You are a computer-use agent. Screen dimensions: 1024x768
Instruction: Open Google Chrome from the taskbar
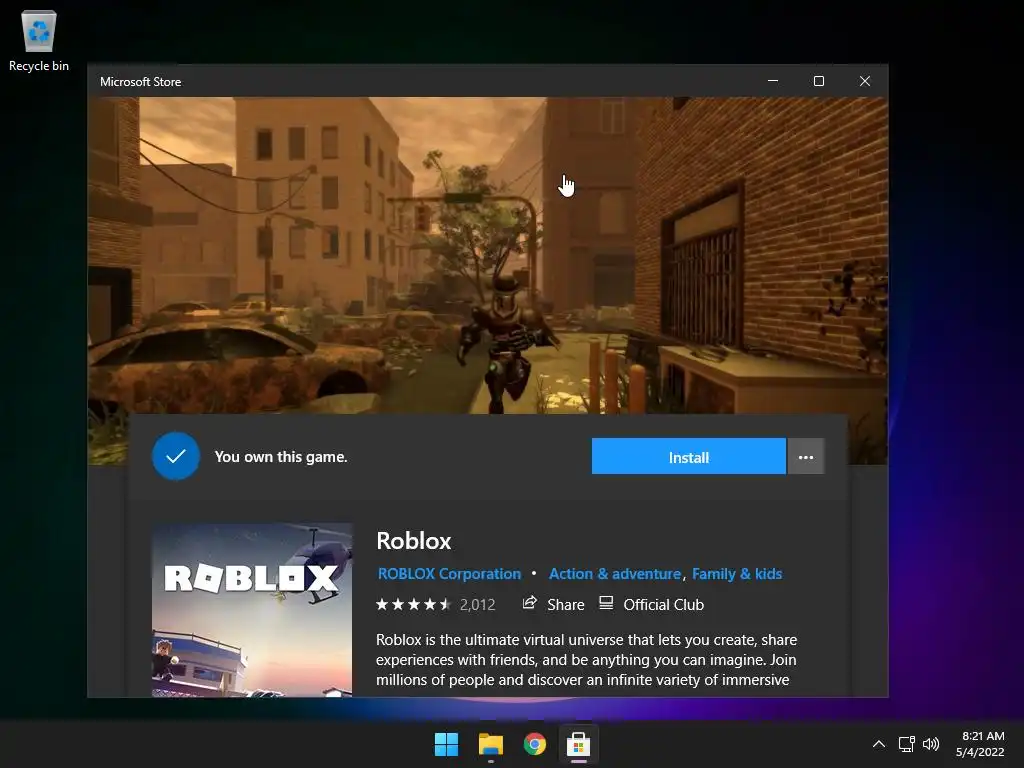(535, 744)
